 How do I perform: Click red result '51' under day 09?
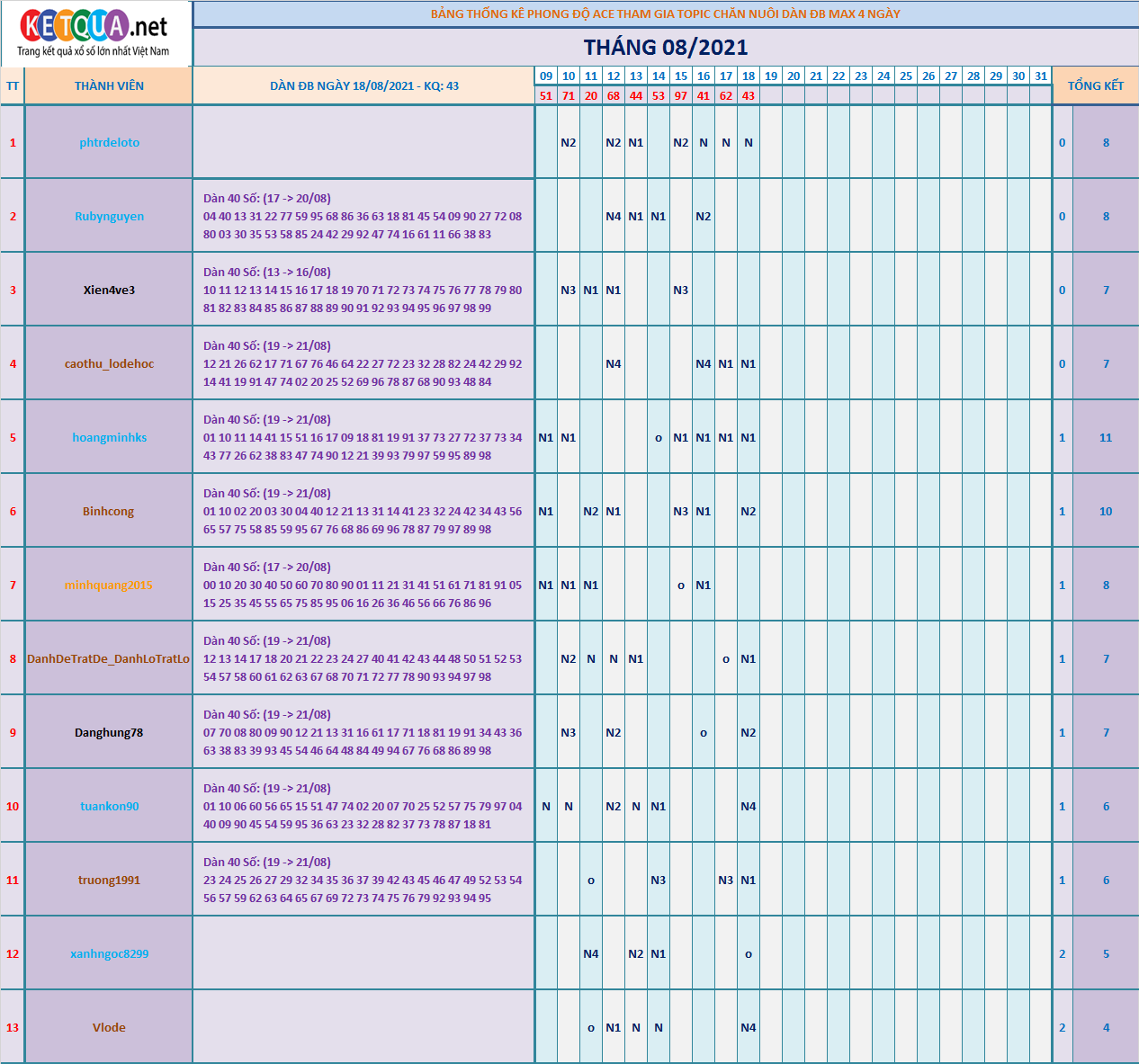click(x=546, y=96)
